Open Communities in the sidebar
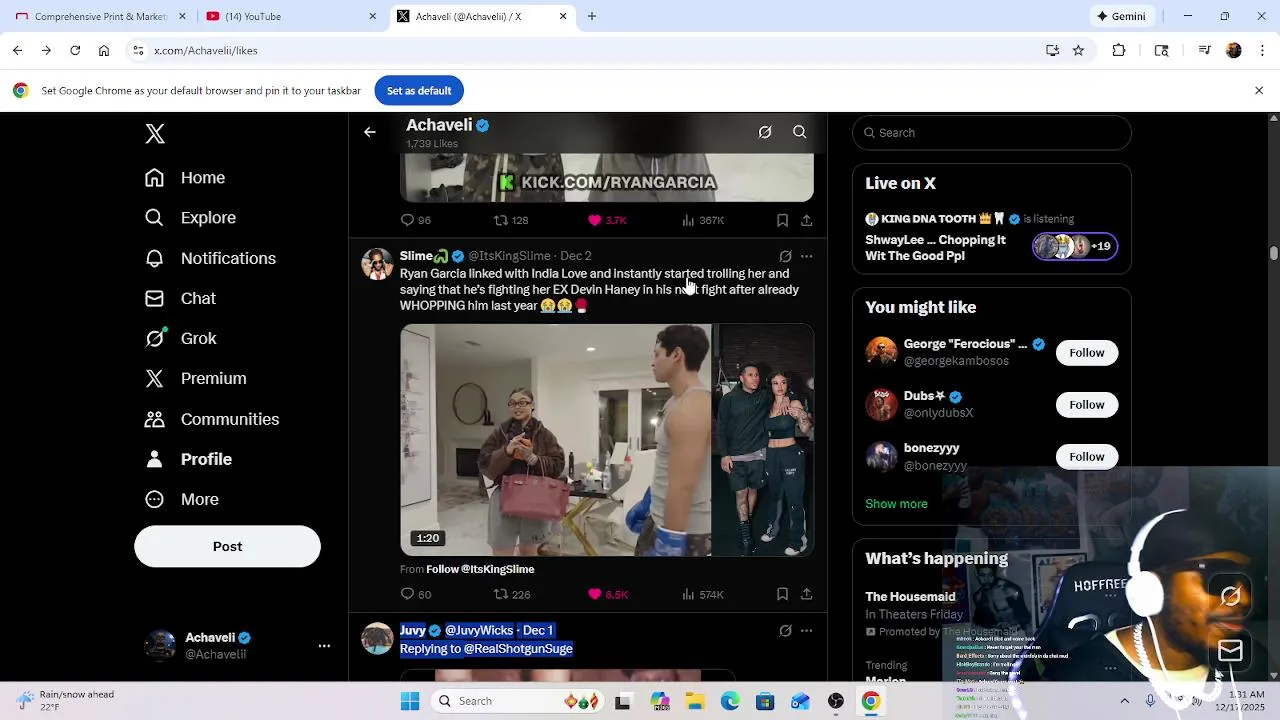The width and height of the screenshot is (1280, 720). click(x=212, y=419)
